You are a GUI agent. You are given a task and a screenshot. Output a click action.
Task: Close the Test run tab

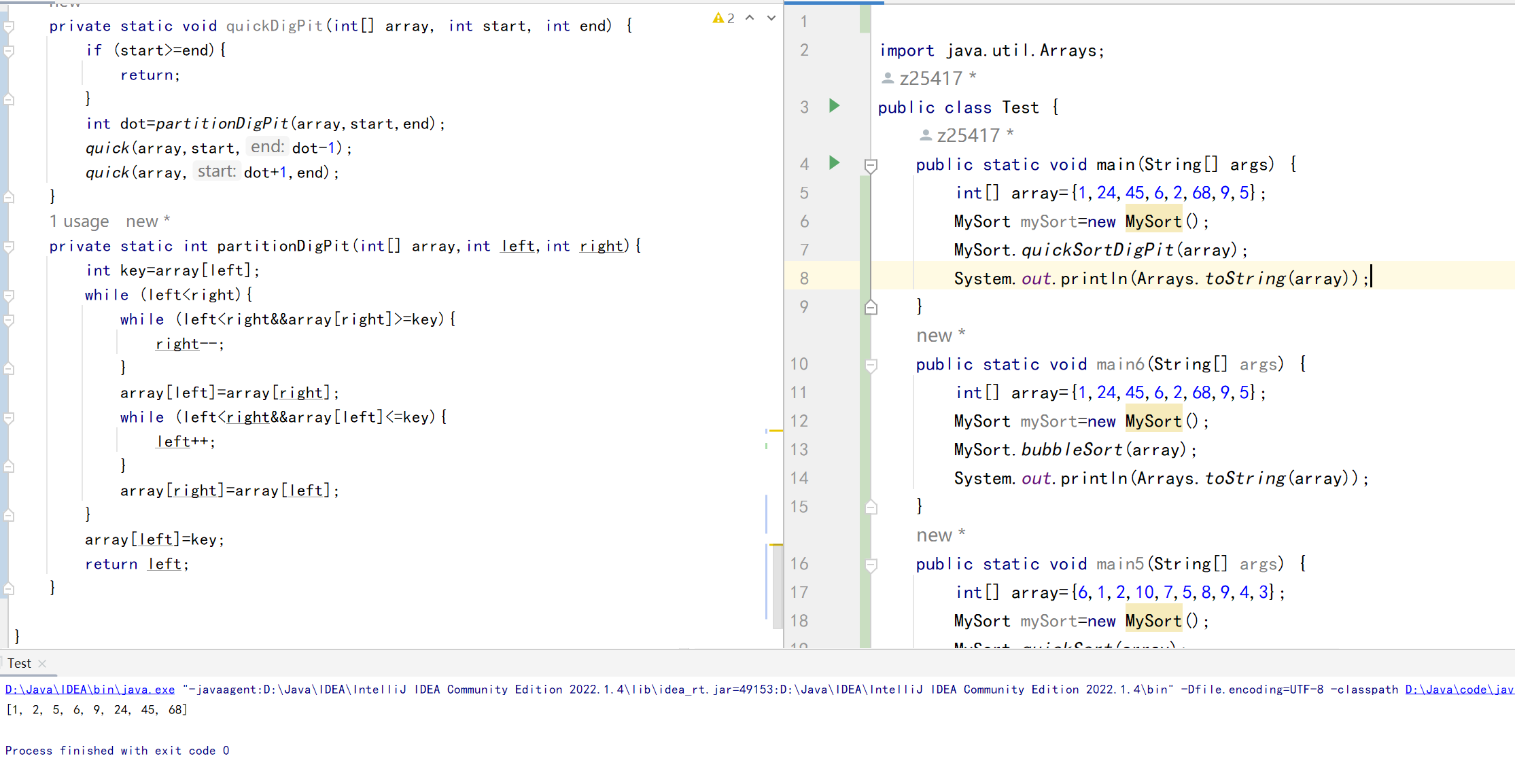(43, 664)
